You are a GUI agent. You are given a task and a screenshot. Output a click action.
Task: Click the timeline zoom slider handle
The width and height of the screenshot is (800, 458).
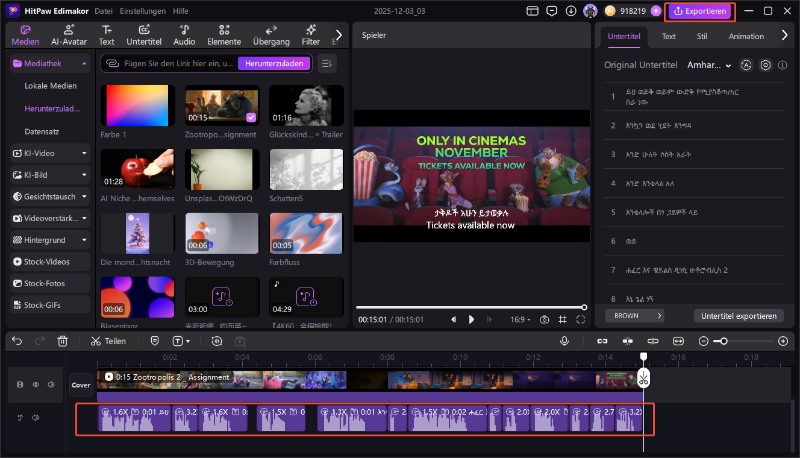(722, 341)
